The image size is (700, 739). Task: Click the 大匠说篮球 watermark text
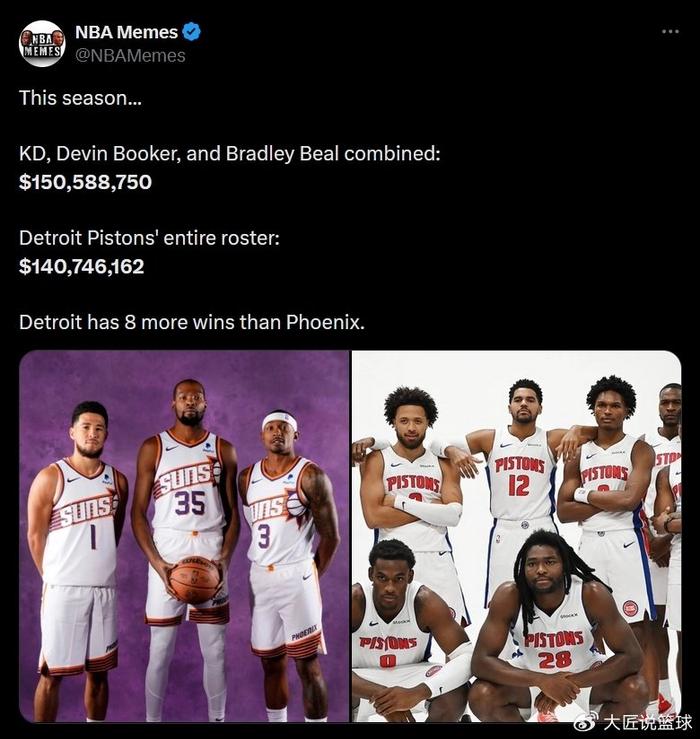click(x=648, y=723)
